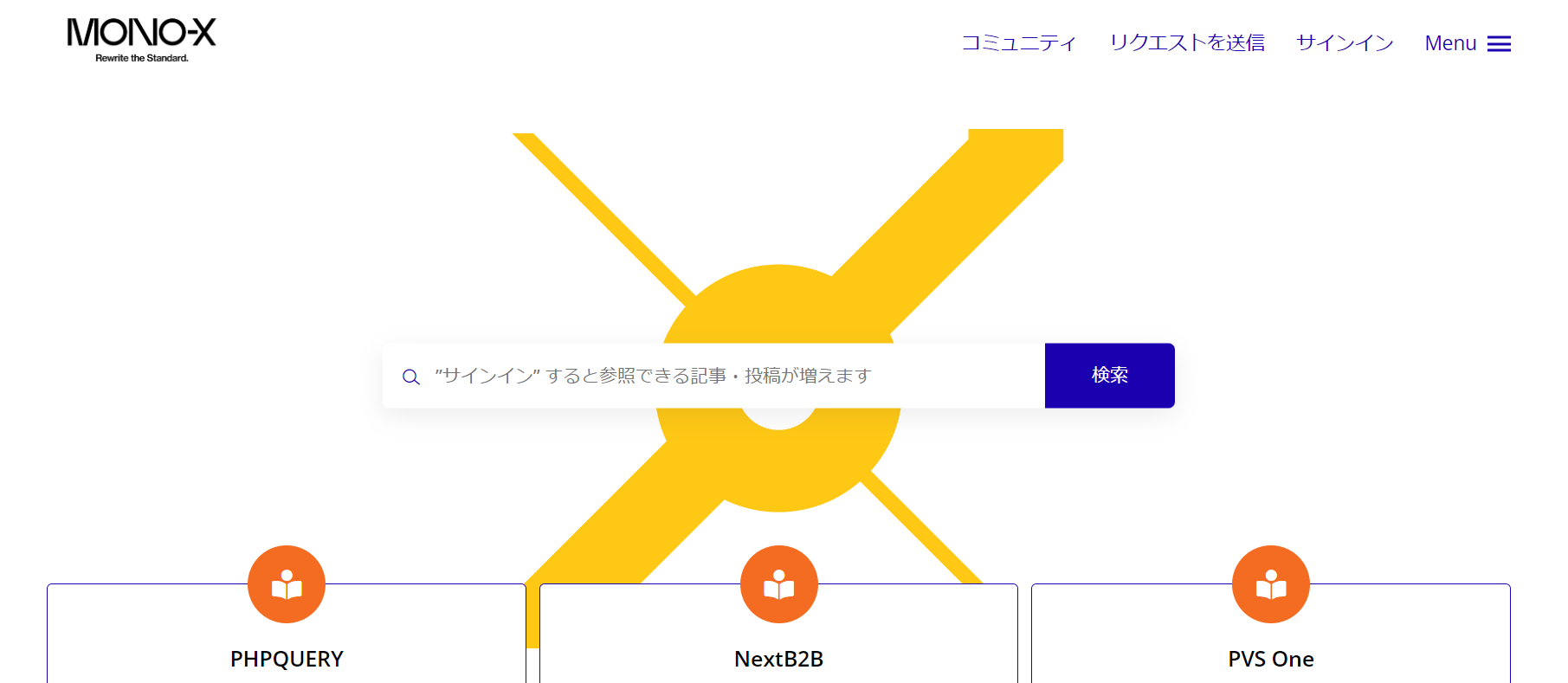Click the magnifier icon in search box
This screenshot has width=1568, height=683.
[x=411, y=377]
